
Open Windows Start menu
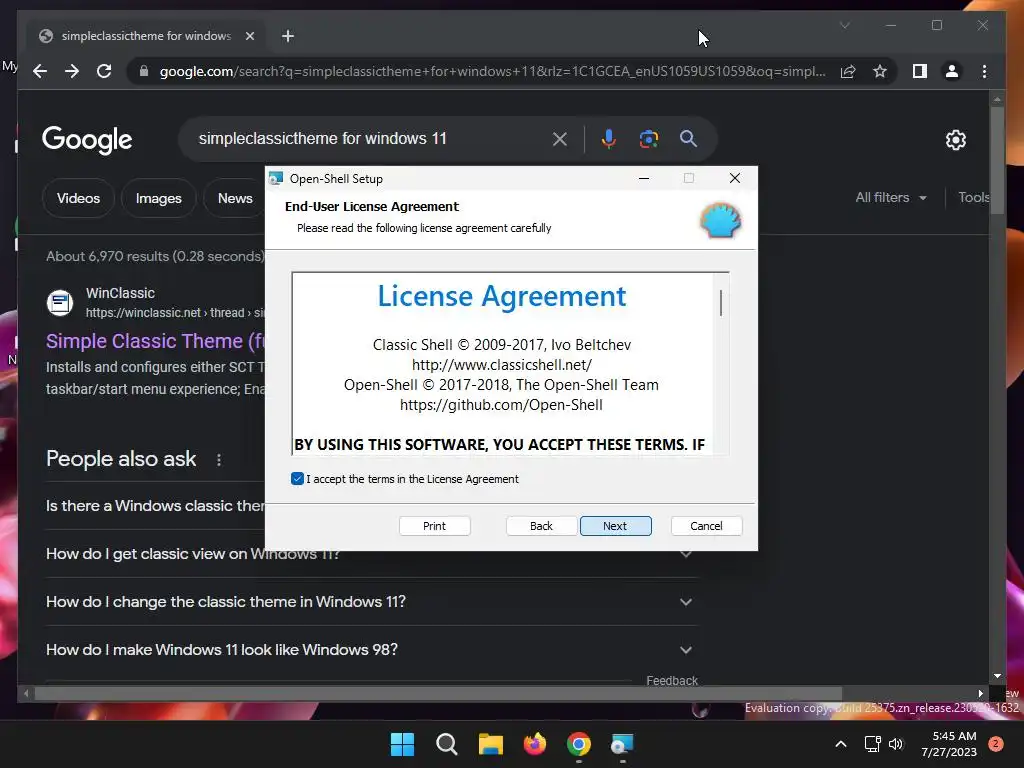tap(402, 744)
